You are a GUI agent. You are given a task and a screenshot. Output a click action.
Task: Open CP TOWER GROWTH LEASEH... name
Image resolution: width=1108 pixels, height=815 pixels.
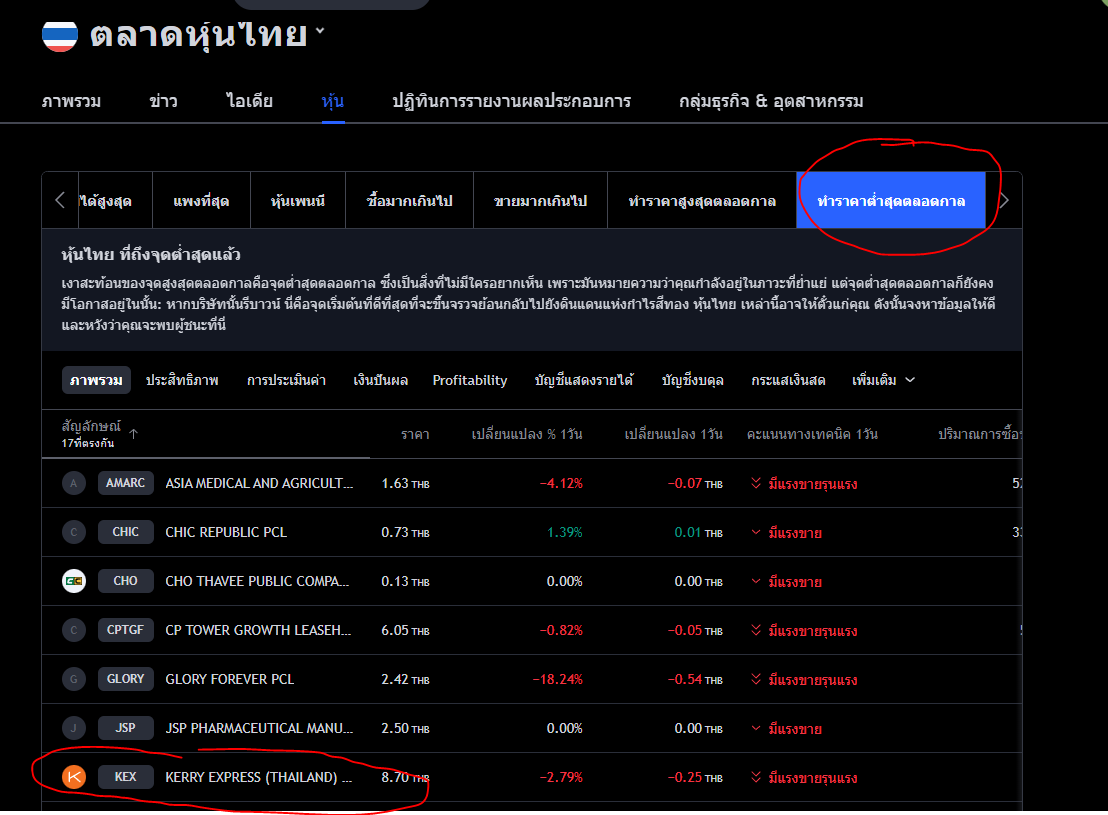pos(258,630)
